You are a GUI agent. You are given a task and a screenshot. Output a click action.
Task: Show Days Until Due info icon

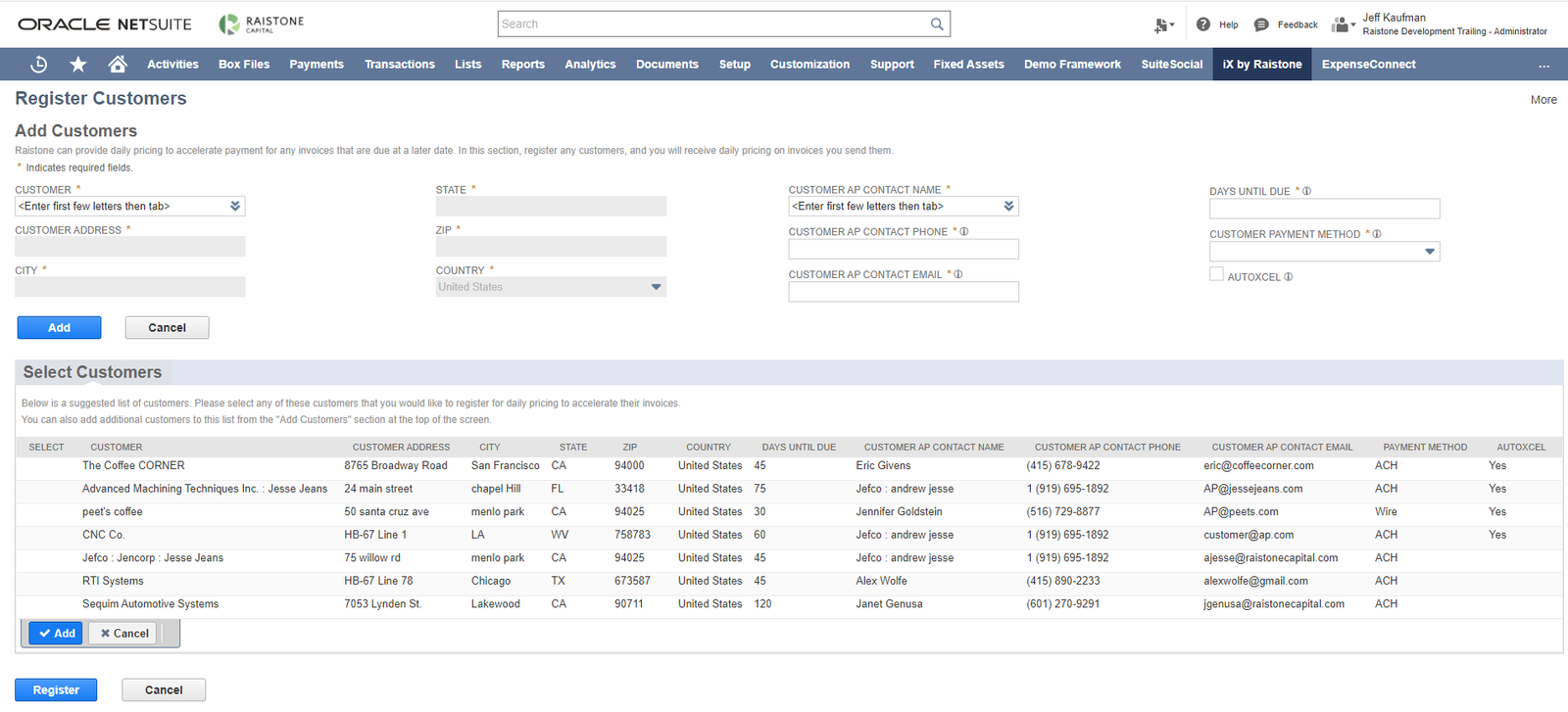tap(1306, 192)
